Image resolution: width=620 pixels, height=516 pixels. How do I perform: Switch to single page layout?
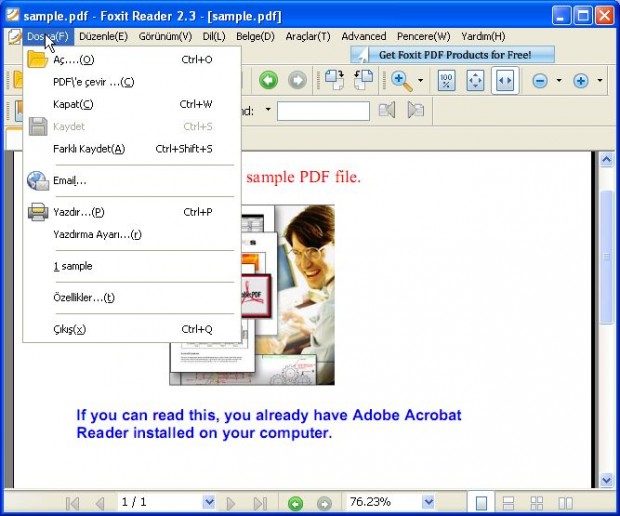coord(481,503)
